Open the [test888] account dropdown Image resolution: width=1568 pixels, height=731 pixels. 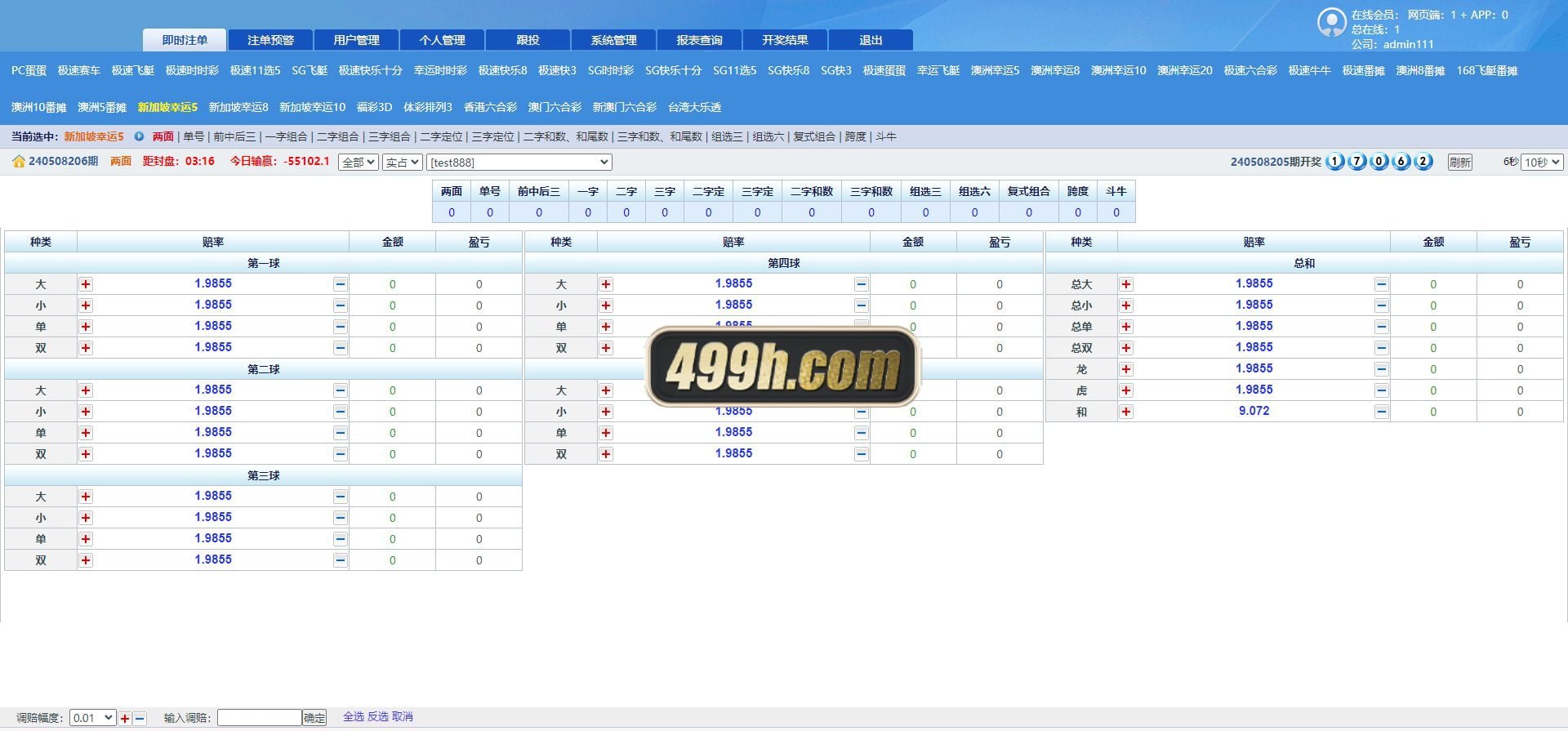[x=519, y=163]
